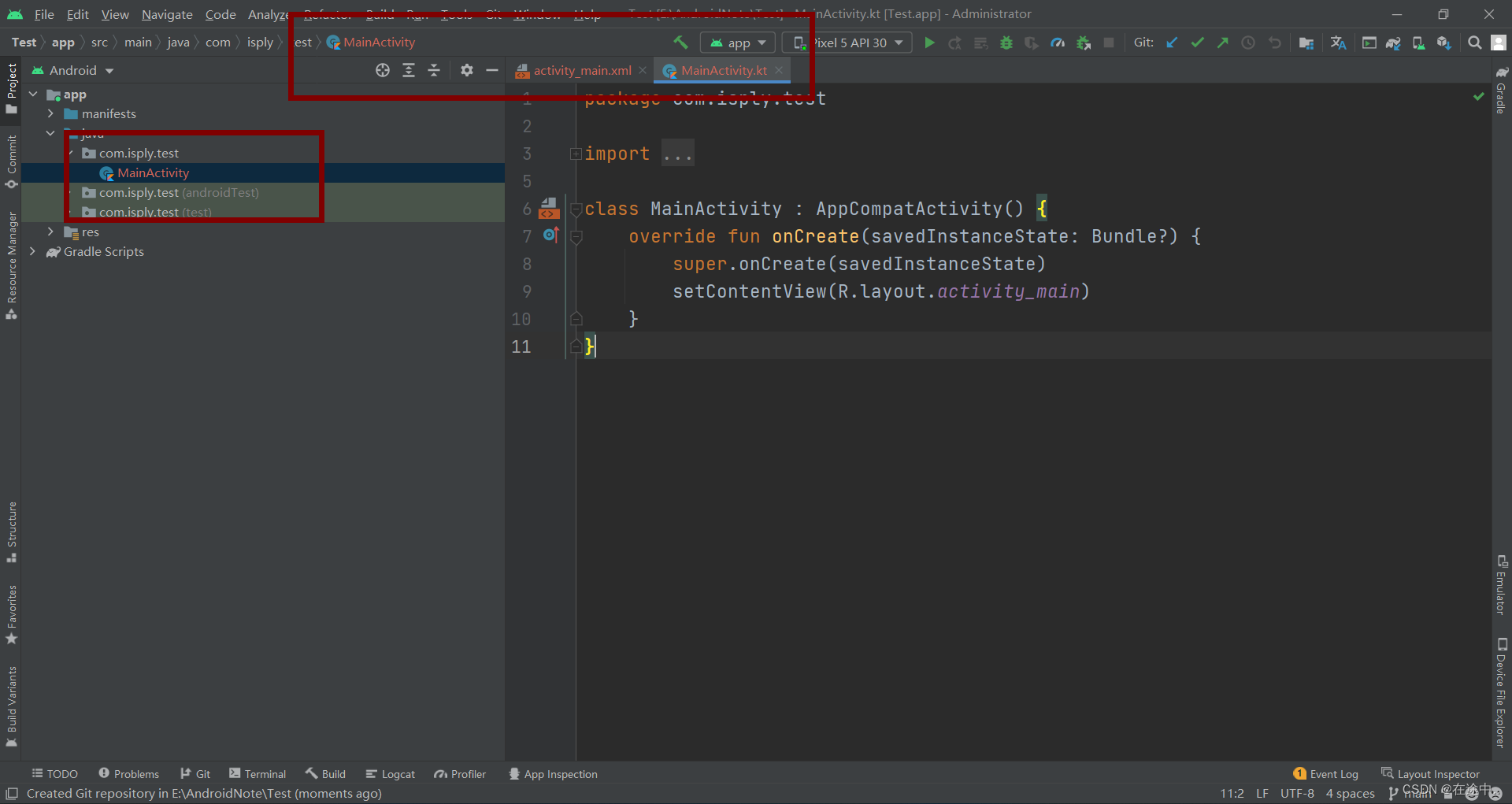Viewport: 1512px width, 804px height.
Task: Open the app run configuration dropdown
Action: coord(738,43)
